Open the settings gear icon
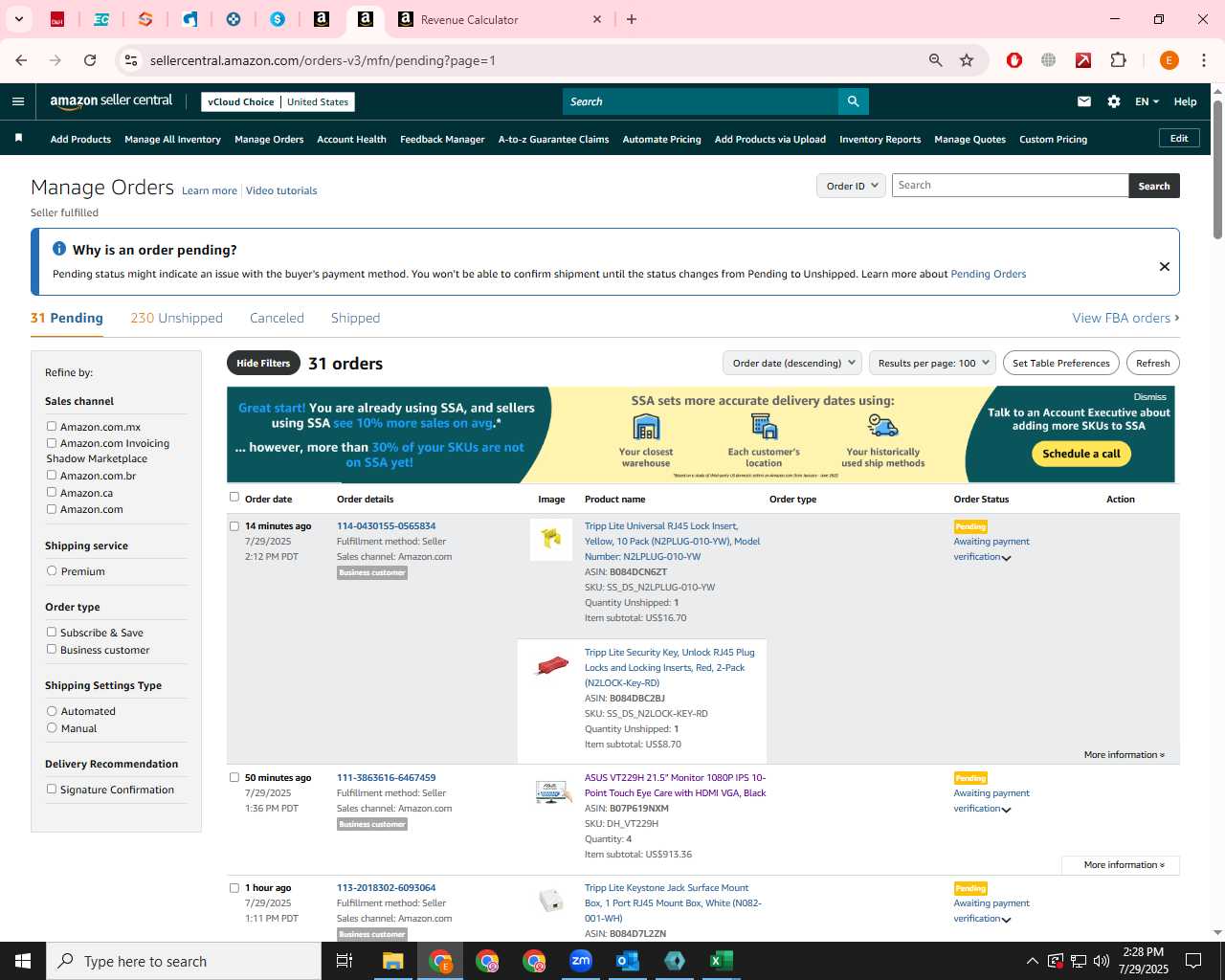This screenshot has width=1225, height=980. pyautogui.click(x=1114, y=101)
